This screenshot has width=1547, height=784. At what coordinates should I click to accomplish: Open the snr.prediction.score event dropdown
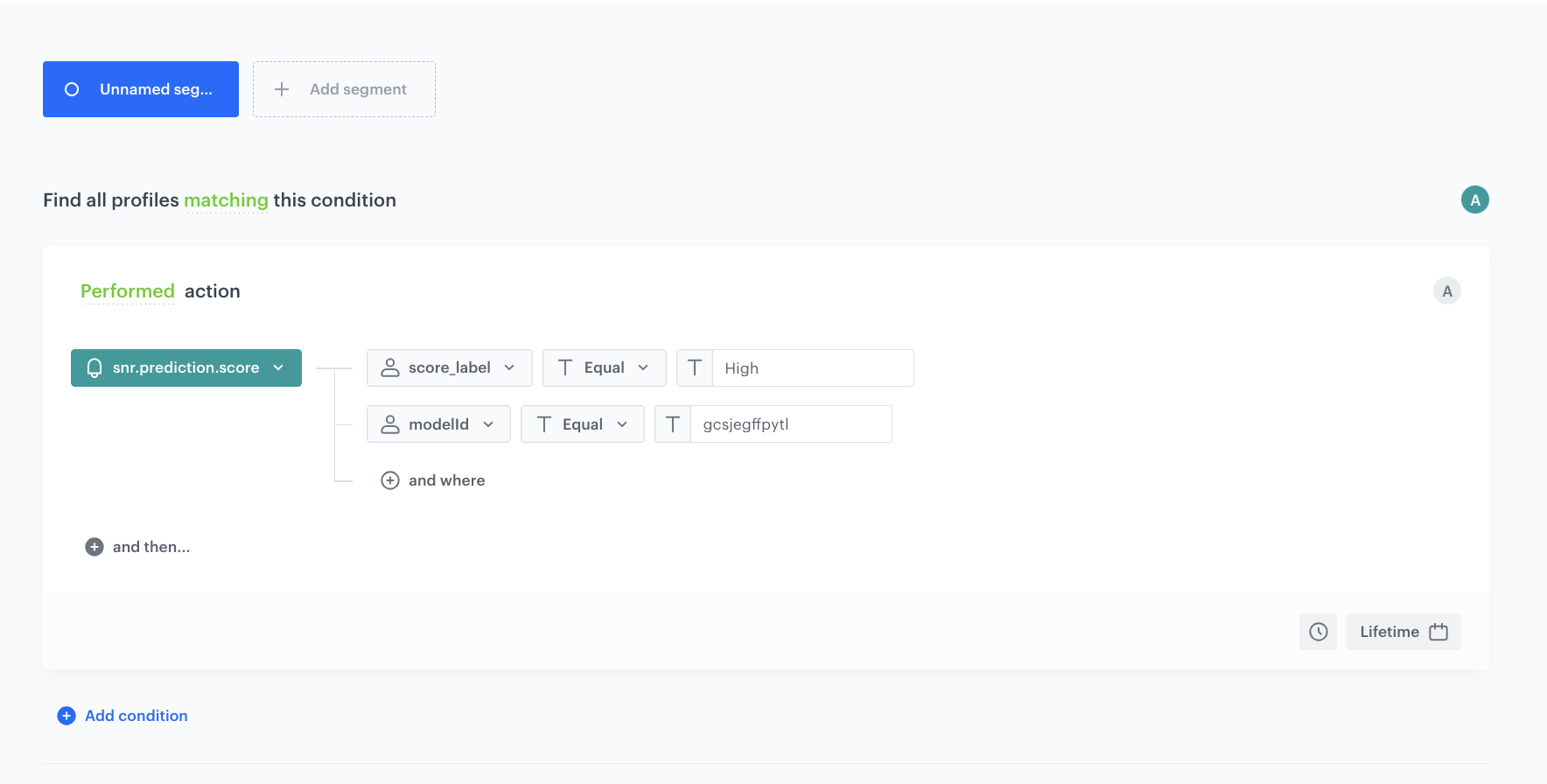tap(186, 368)
